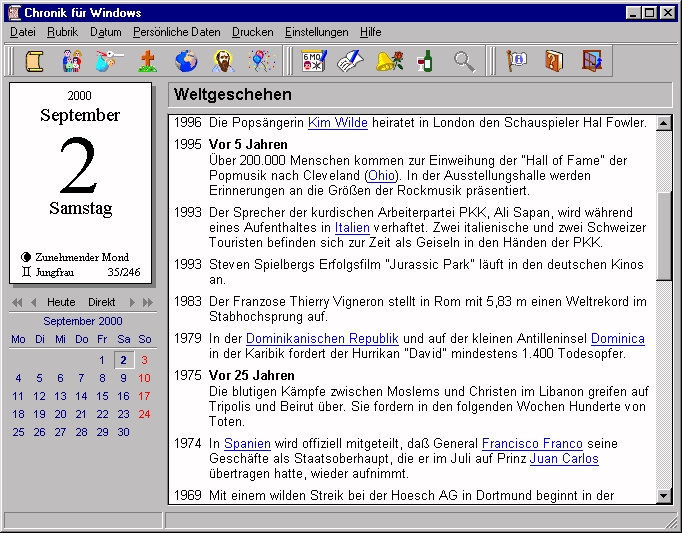The height and width of the screenshot is (533, 682).
Task: Follow the Italien link
Action: coord(352,228)
